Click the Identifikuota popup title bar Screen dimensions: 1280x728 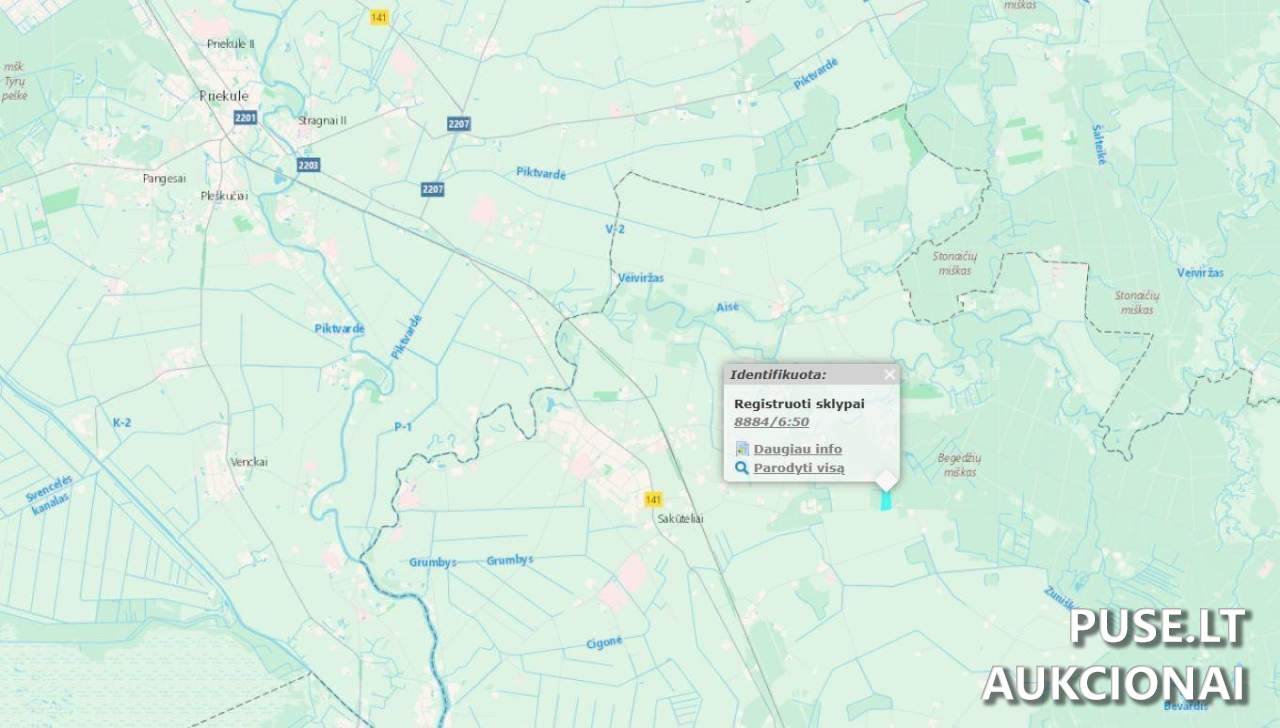(800, 375)
